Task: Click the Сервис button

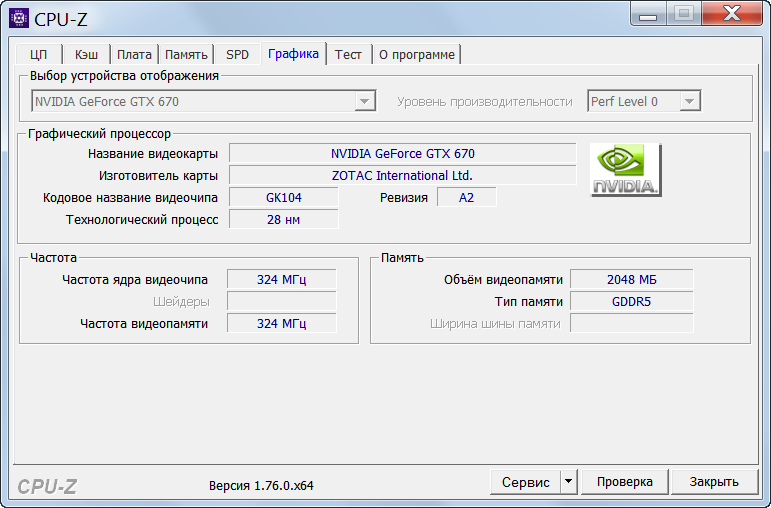Action: pyautogui.click(x=525, y=481)
